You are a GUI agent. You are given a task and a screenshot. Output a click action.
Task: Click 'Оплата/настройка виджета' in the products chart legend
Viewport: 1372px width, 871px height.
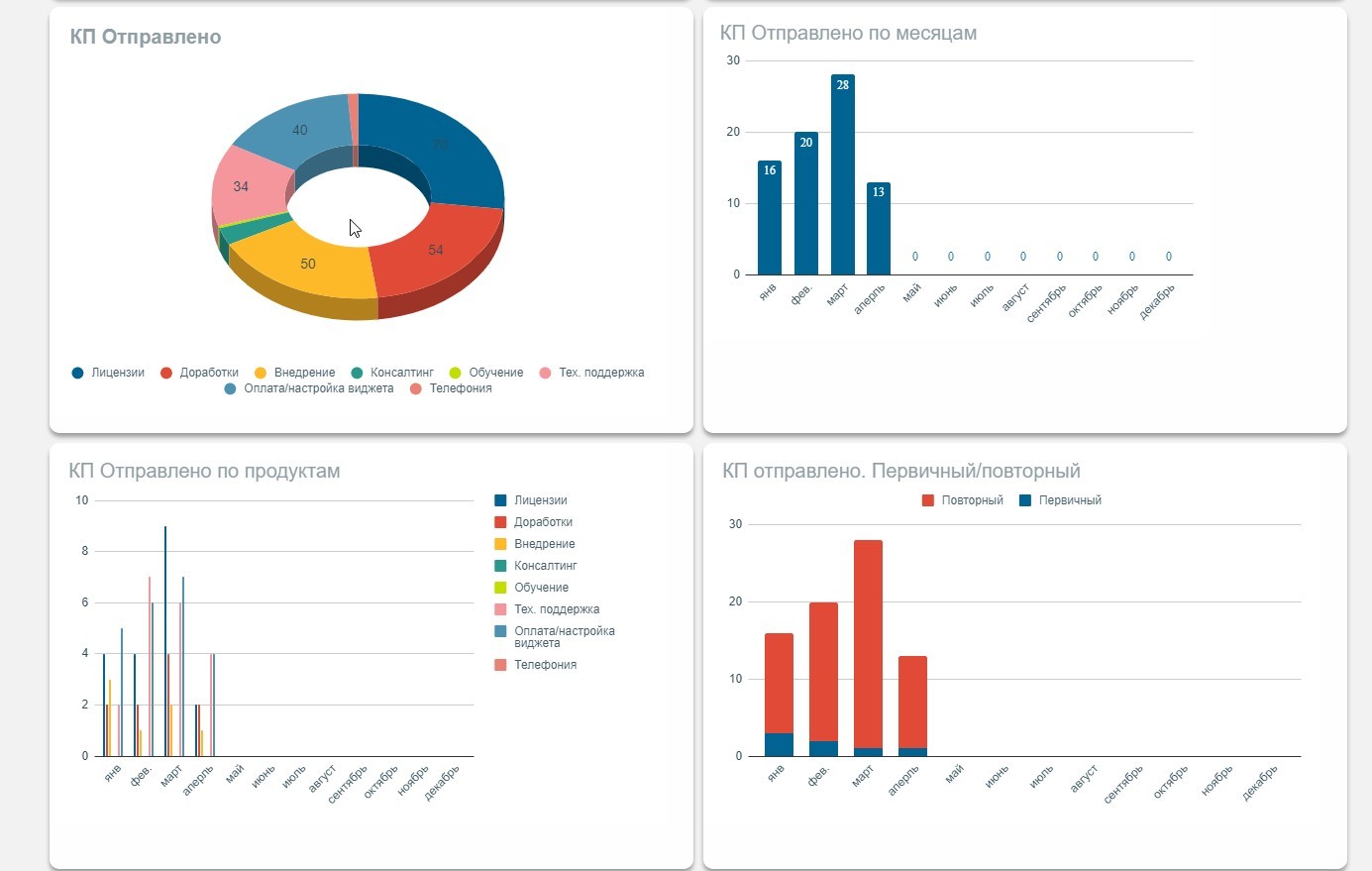555,637
